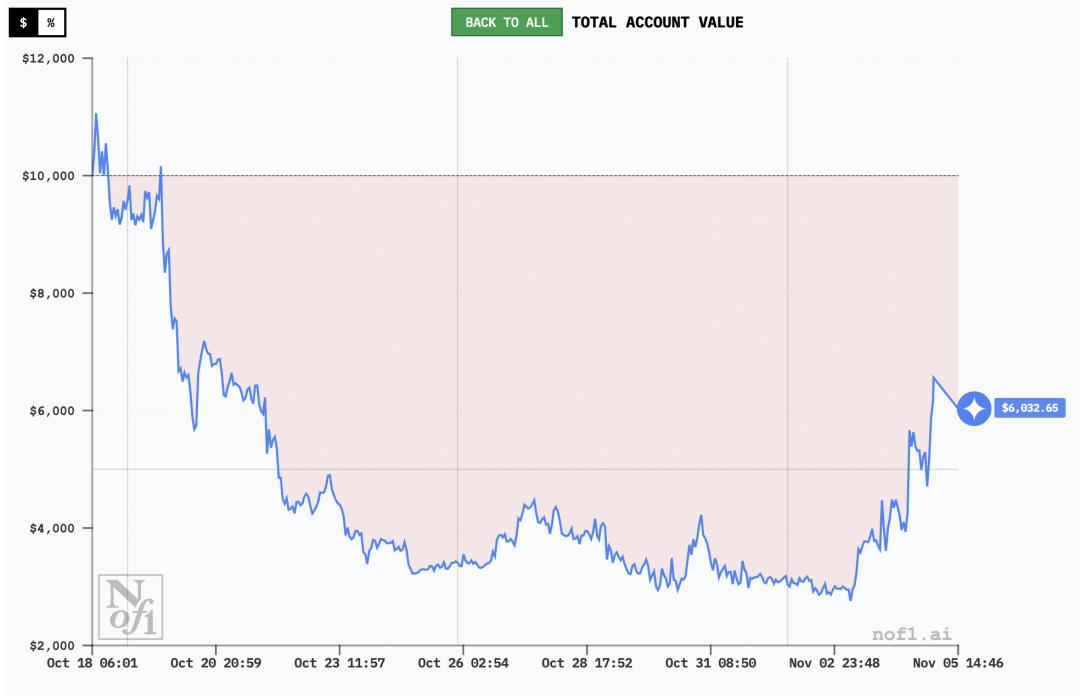Click the TOTAL ACCOUNT VALUE title

pyautogui.click(x=657, y=22)
